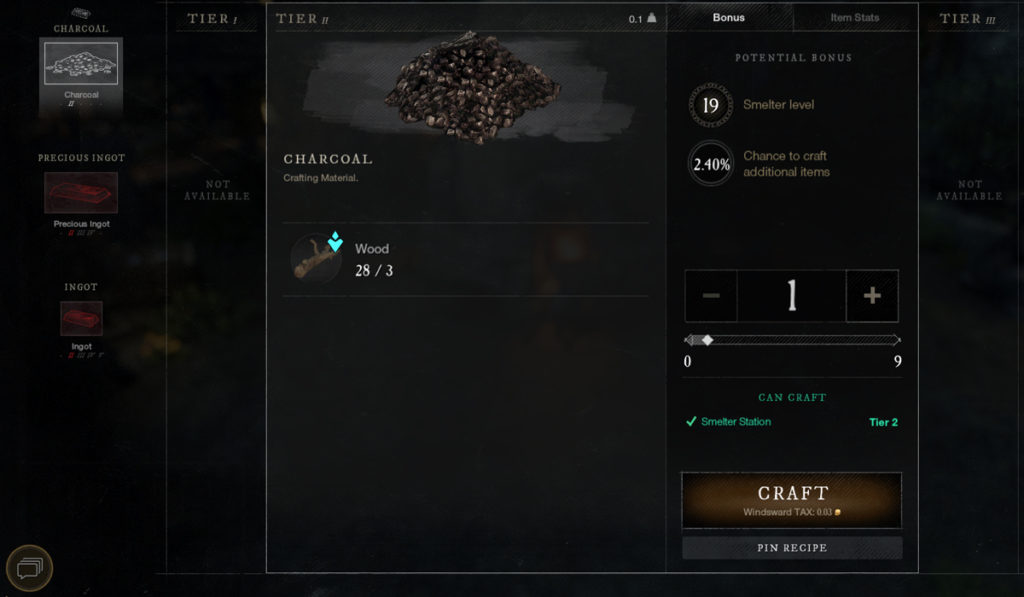Increase craft quantity with plus button
Screen dimensions: 1024x597
tap(872, 296)
